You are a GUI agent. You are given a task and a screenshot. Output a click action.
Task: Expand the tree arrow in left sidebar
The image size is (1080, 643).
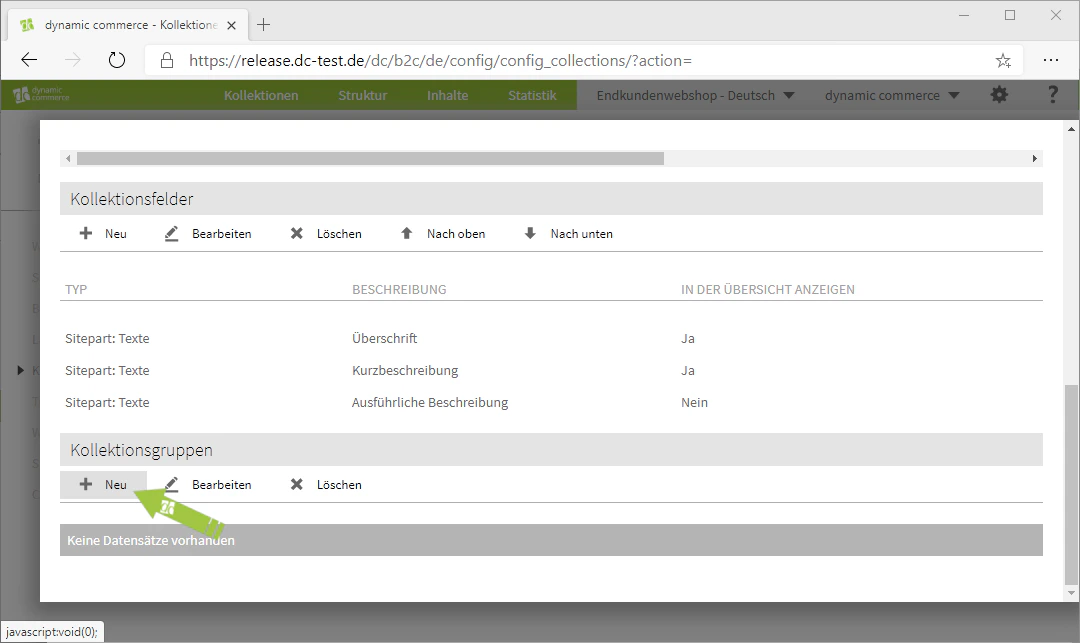[x=20, y=370]
